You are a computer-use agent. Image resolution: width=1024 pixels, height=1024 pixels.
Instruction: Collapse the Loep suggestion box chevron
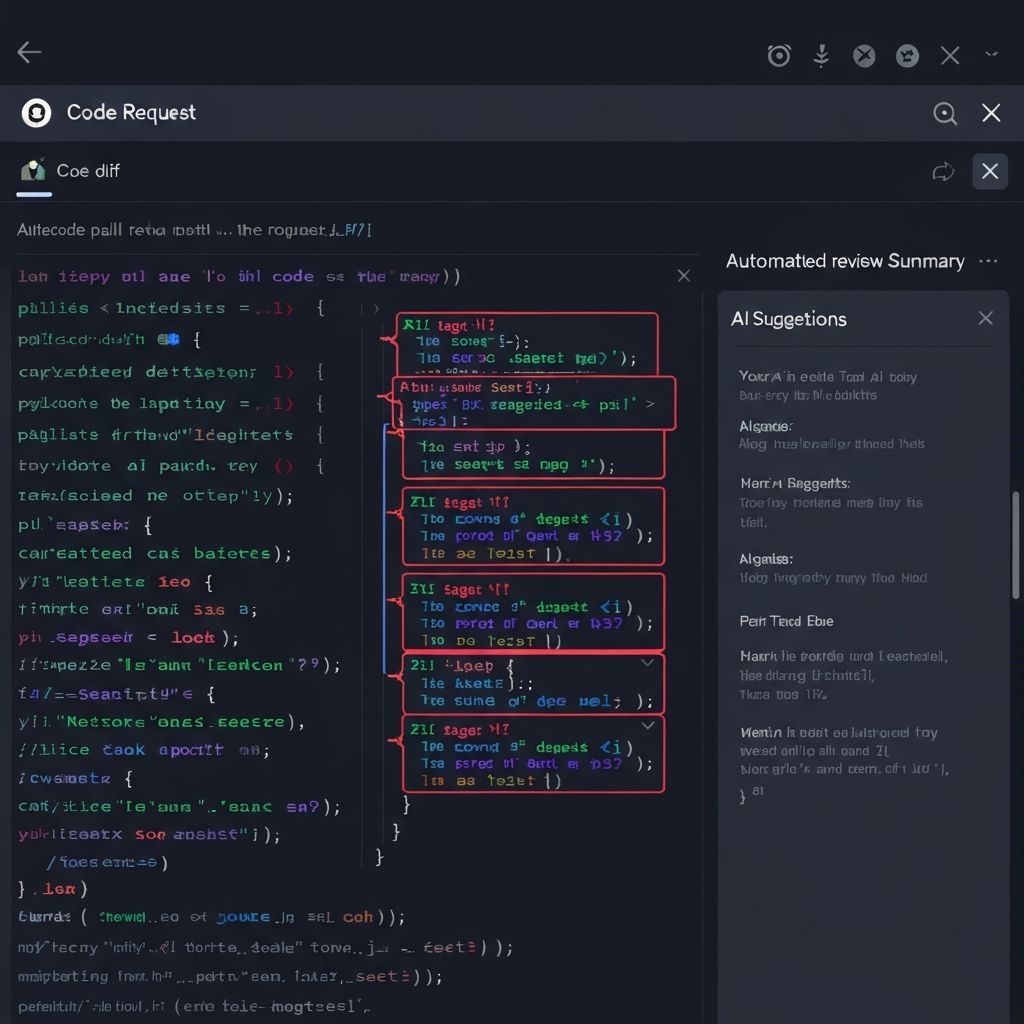pos(647,662)
